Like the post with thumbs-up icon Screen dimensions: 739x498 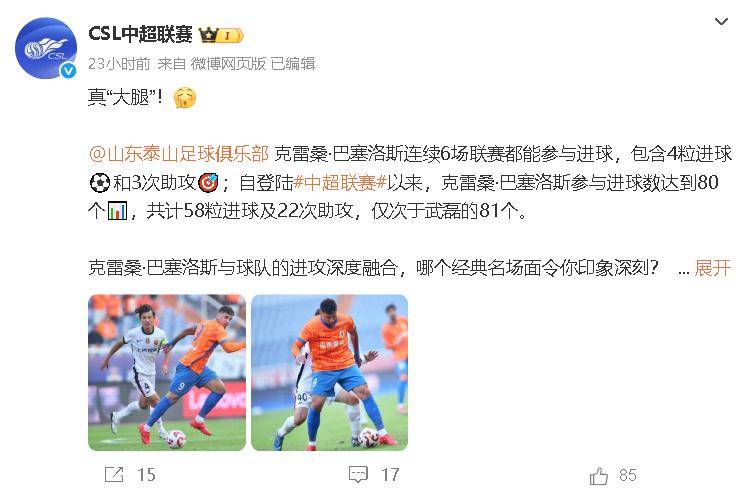[x=599, y=476]
